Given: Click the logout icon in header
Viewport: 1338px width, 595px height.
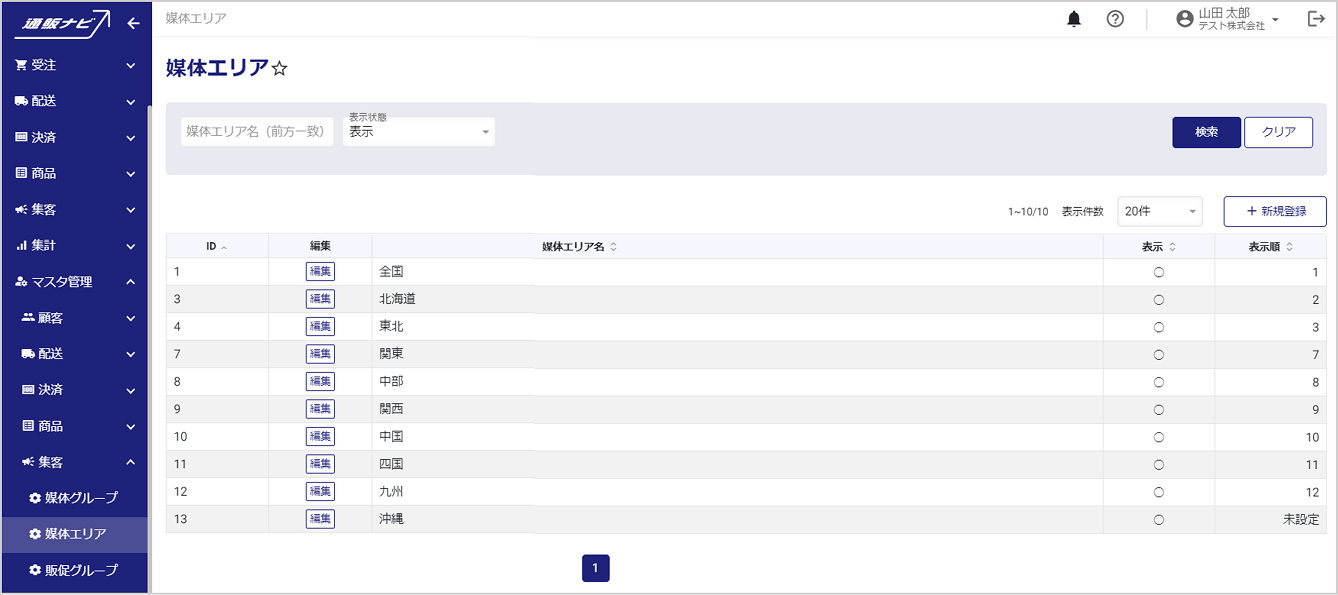Looking at the screenshot, I should (1316, 19).
